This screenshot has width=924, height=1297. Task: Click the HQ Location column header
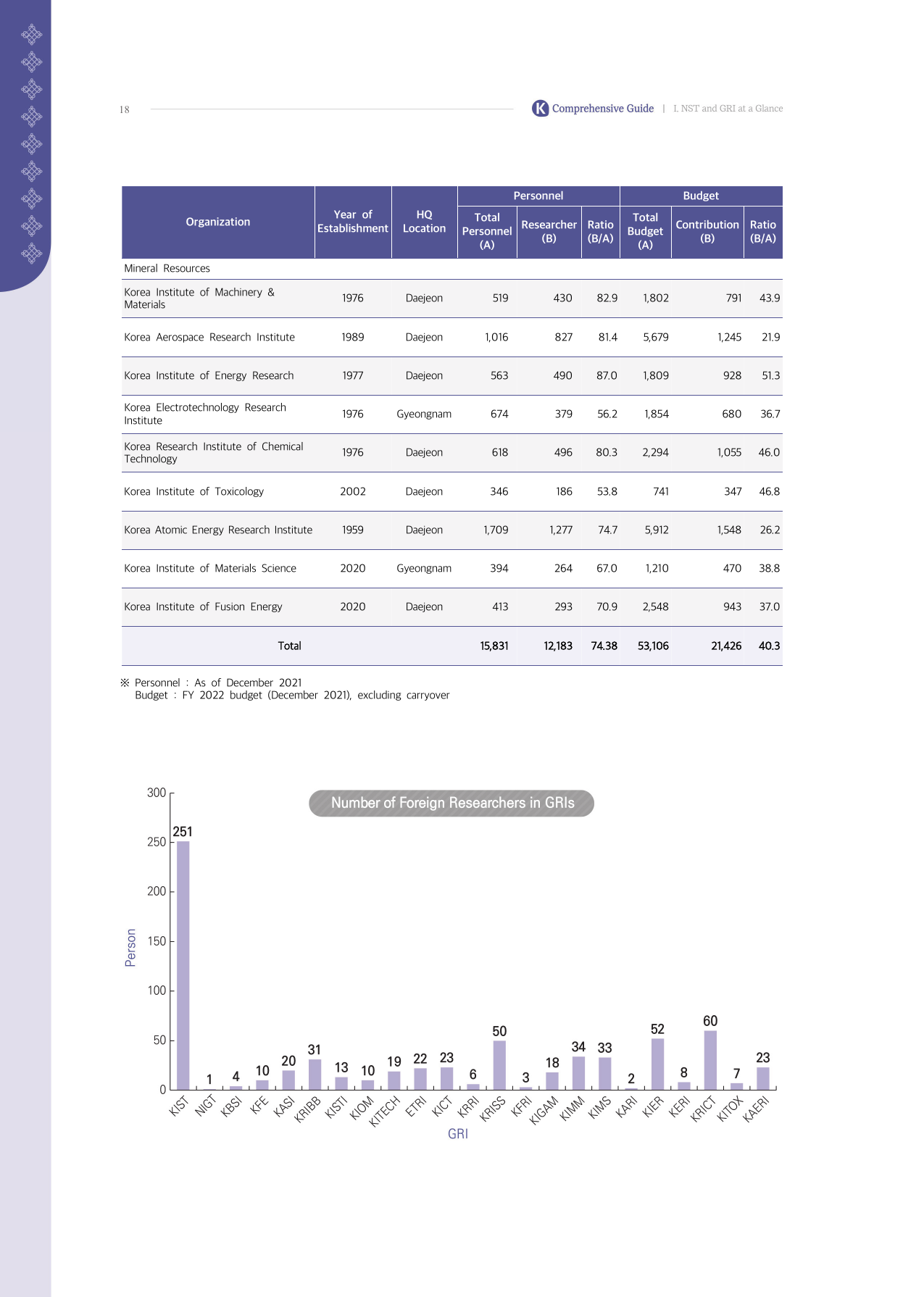425,222
